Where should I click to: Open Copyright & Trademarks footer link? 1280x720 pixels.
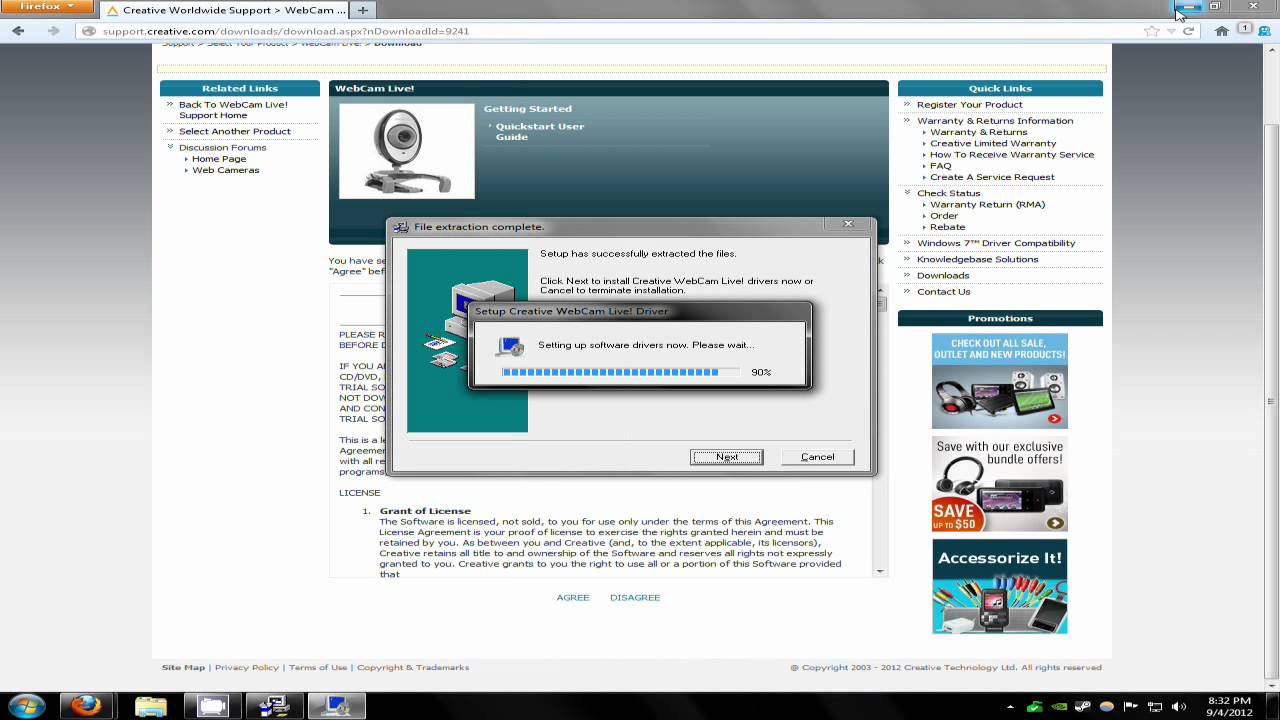413,667
